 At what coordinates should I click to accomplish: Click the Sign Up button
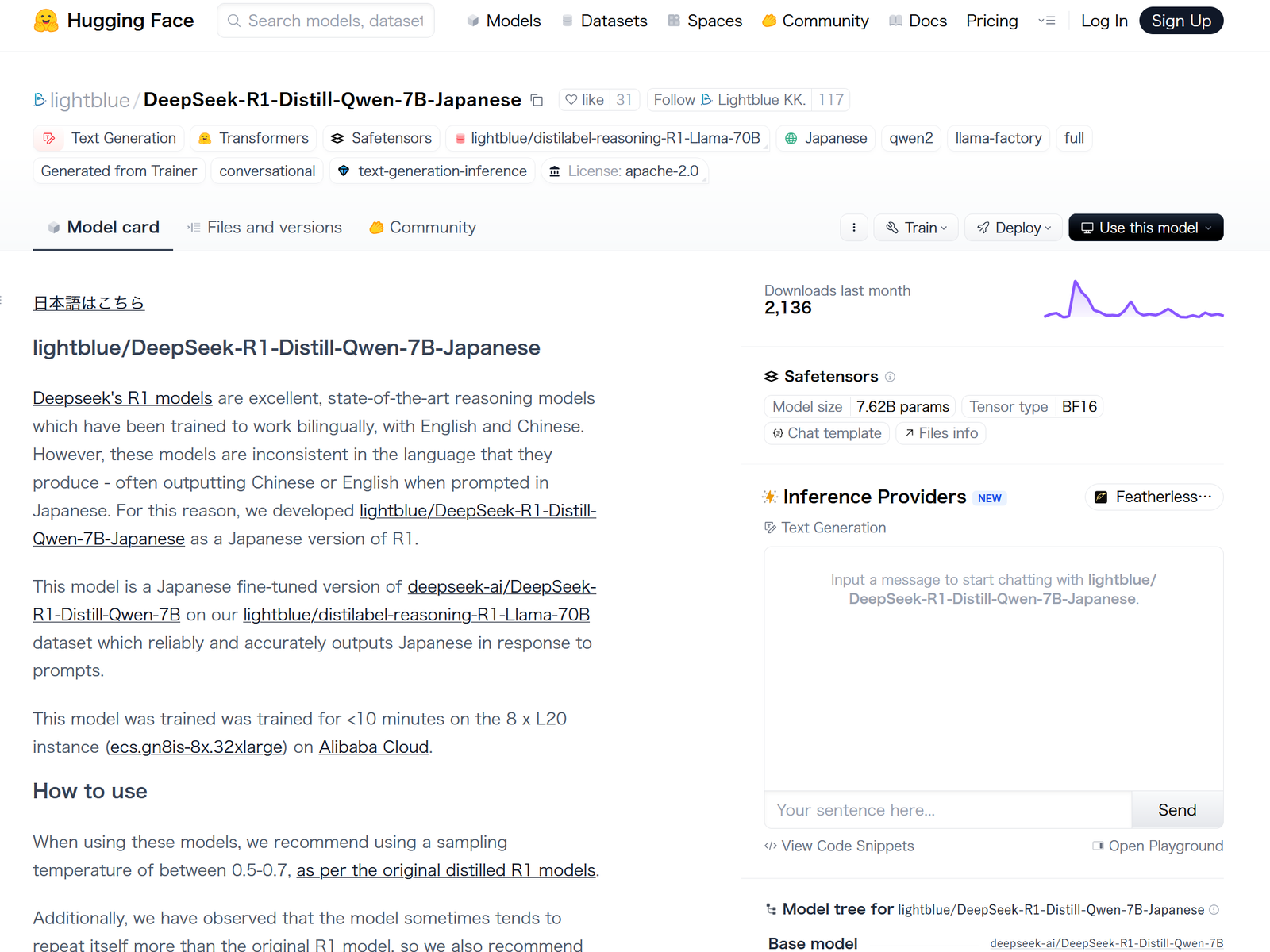1181,21
